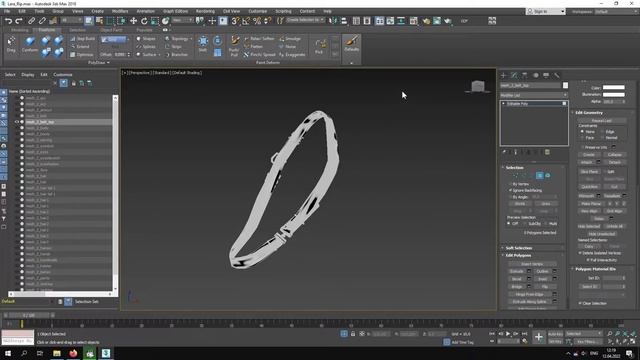Open the File menu
The height and width of the screenshot is (360, 640).
tap(7, 11)
